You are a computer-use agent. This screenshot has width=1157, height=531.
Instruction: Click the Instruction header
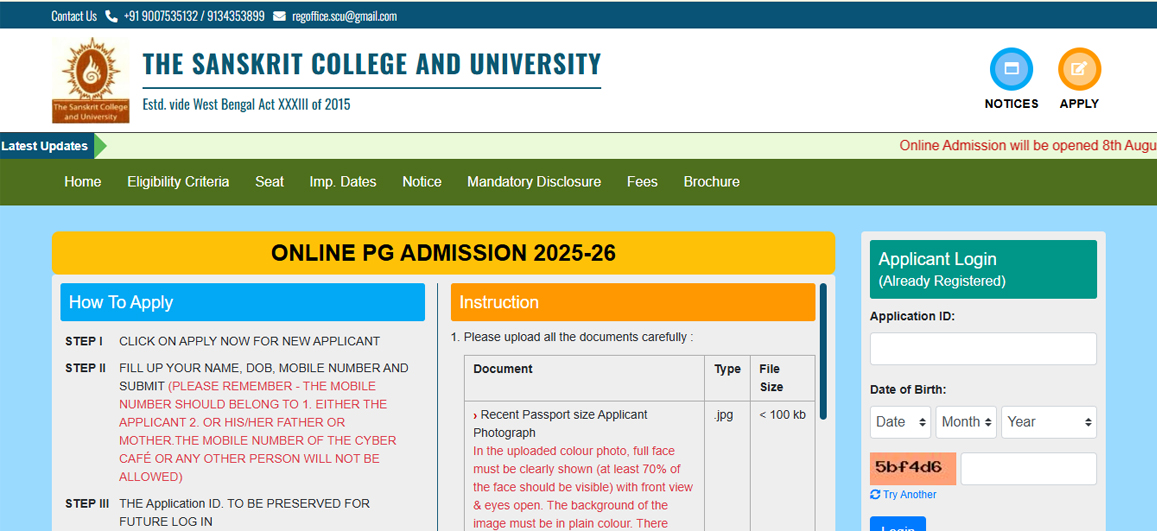pyautogui.click(x=633, y=302)
